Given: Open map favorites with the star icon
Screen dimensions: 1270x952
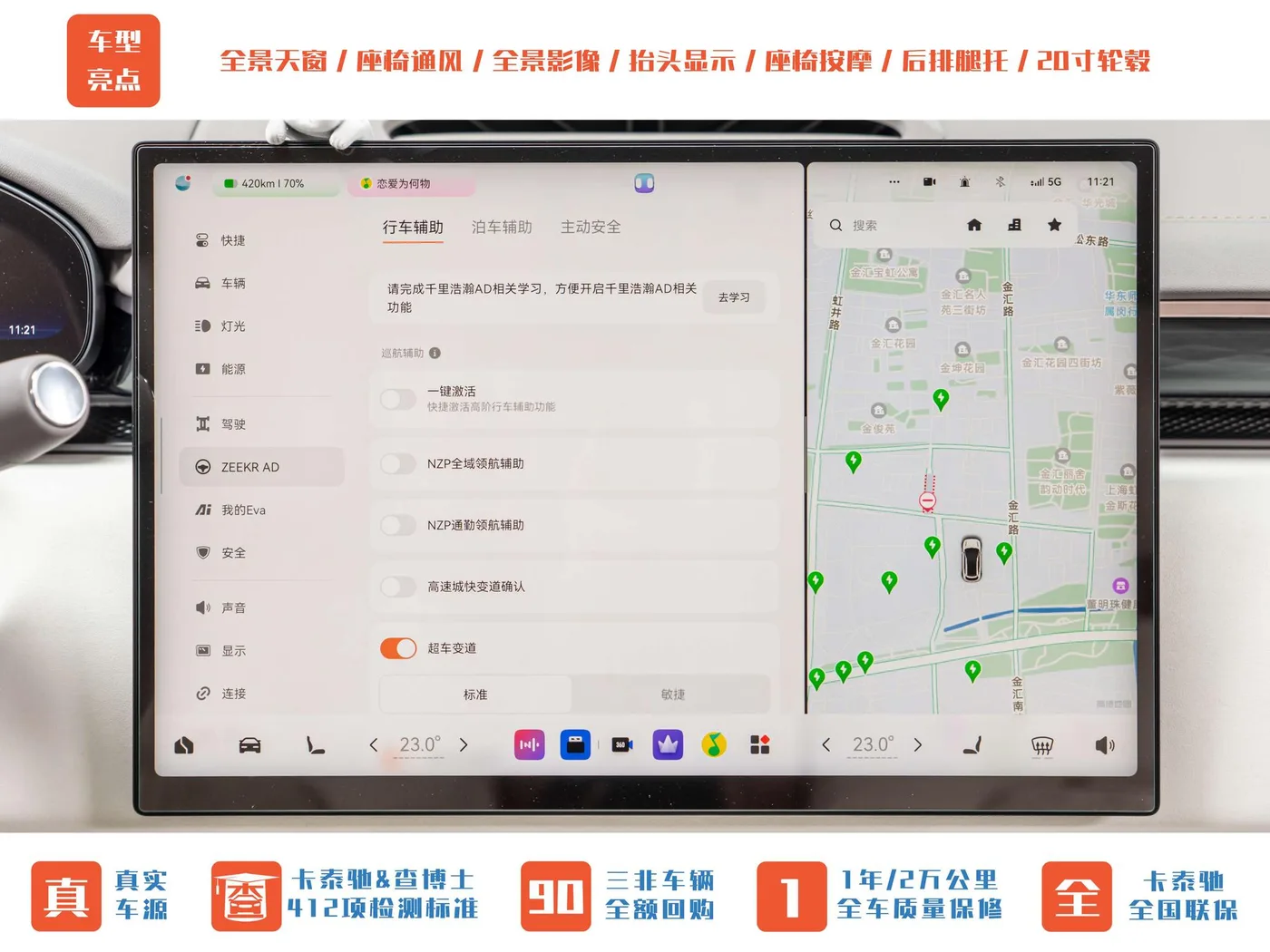Looking at the screenshot, I should point(1054,225).
